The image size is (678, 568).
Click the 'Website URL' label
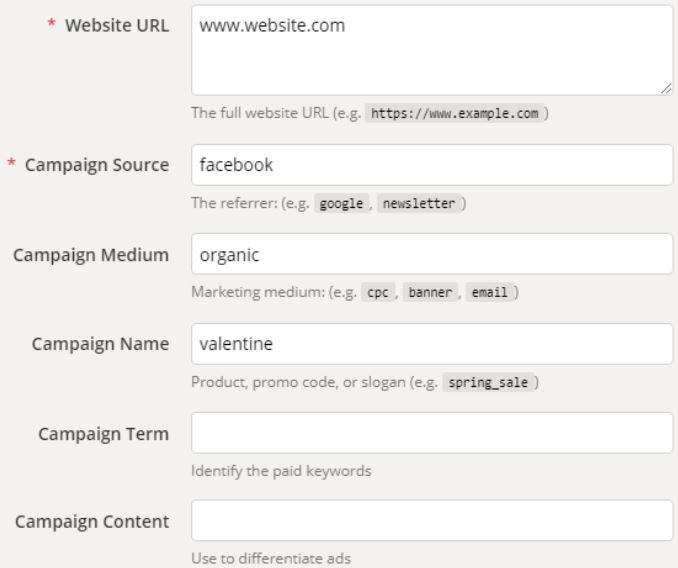click(117, 26)
